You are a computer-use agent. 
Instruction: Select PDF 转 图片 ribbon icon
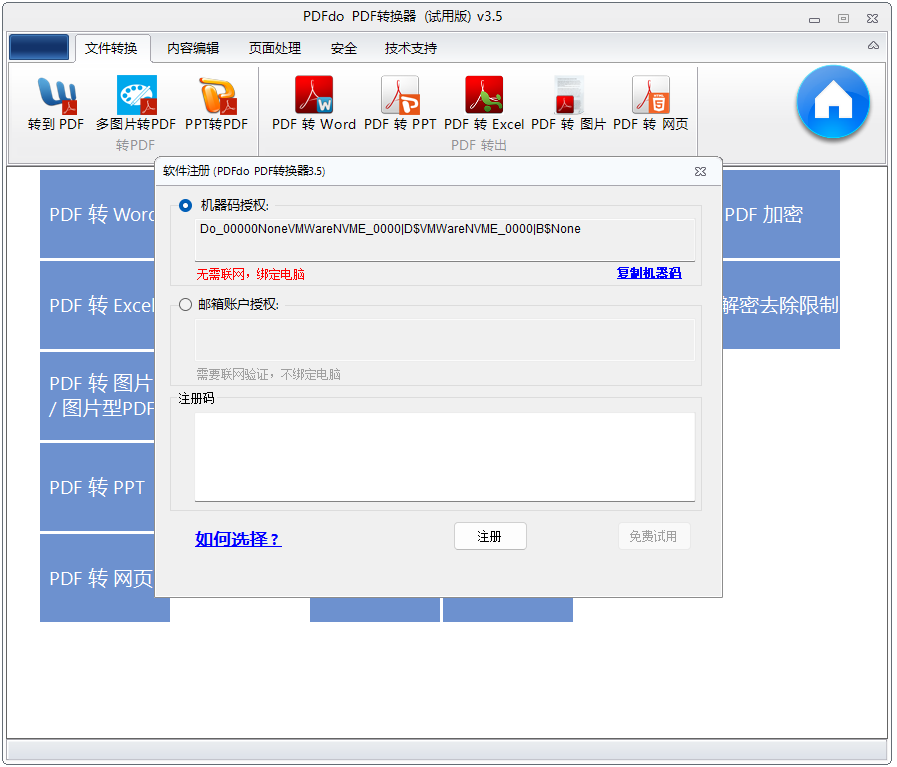click(568, 104)
